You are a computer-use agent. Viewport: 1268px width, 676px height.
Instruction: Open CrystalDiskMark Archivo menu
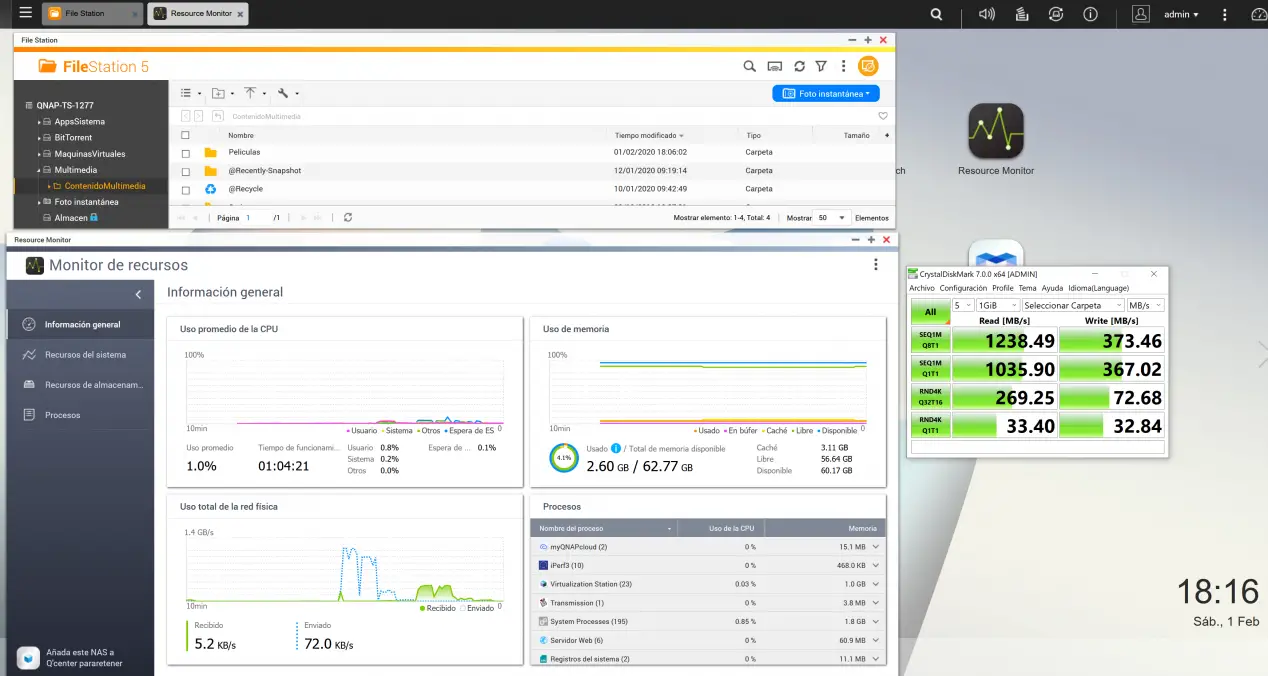[x=922, y=288]
